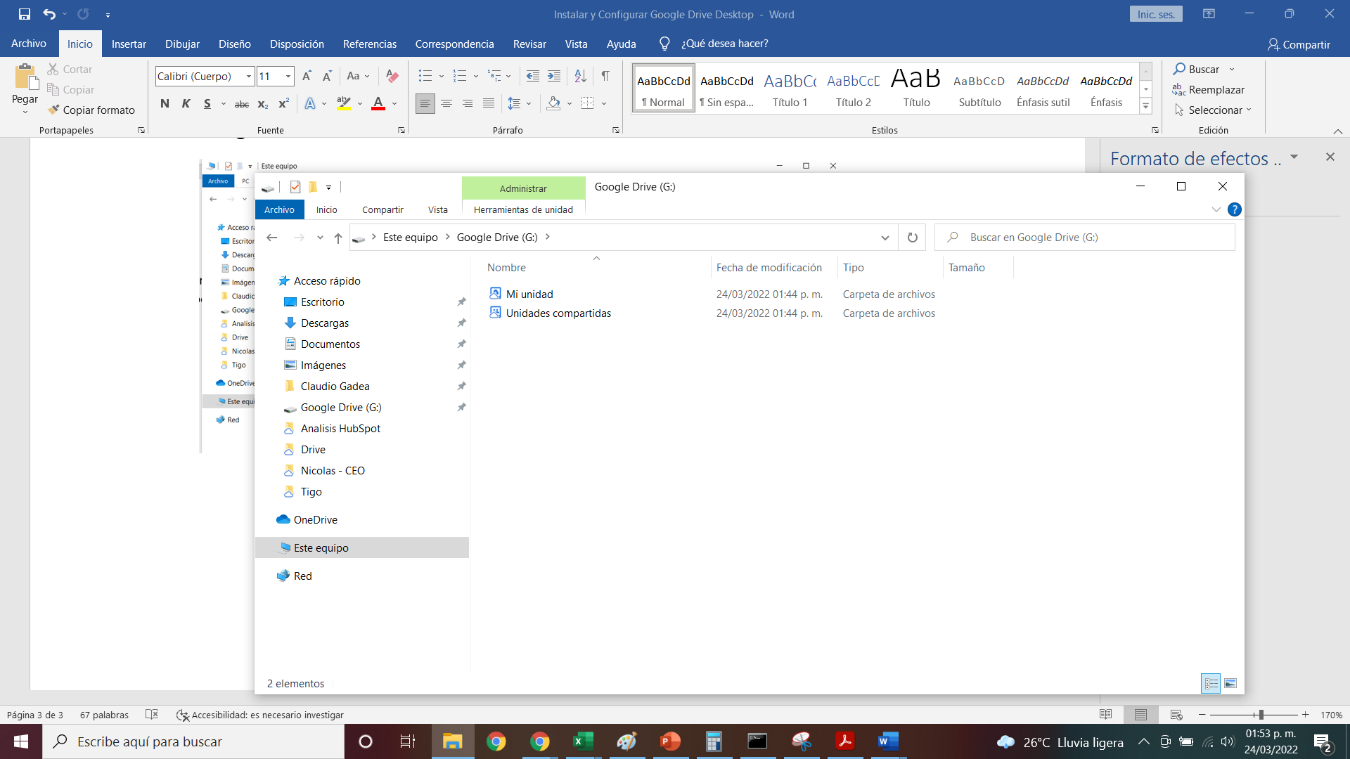Increase paragraph indent in Word
The image size is (1350, 759).
(x=554, y=76)
